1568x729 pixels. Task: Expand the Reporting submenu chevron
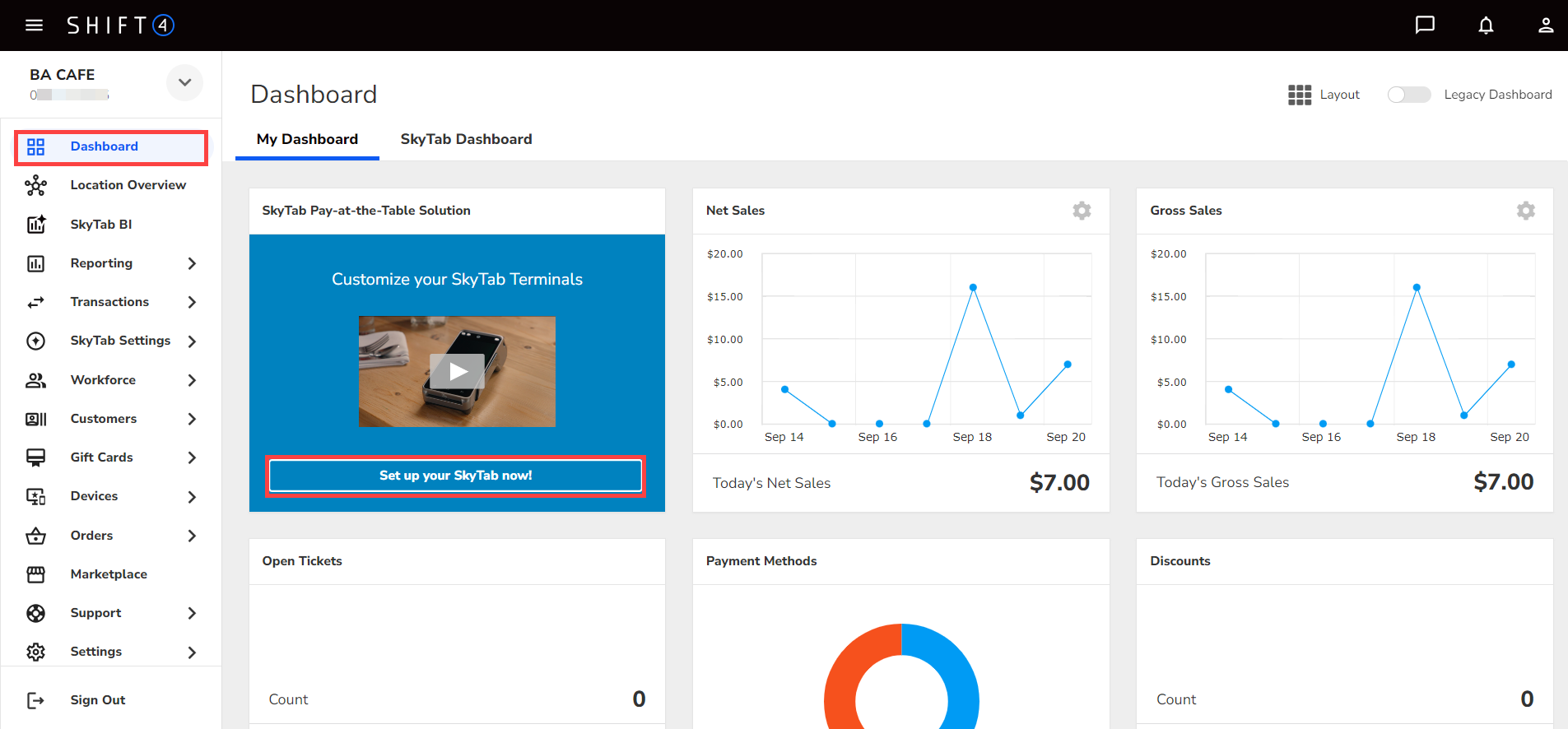click(x=192, y=263)
